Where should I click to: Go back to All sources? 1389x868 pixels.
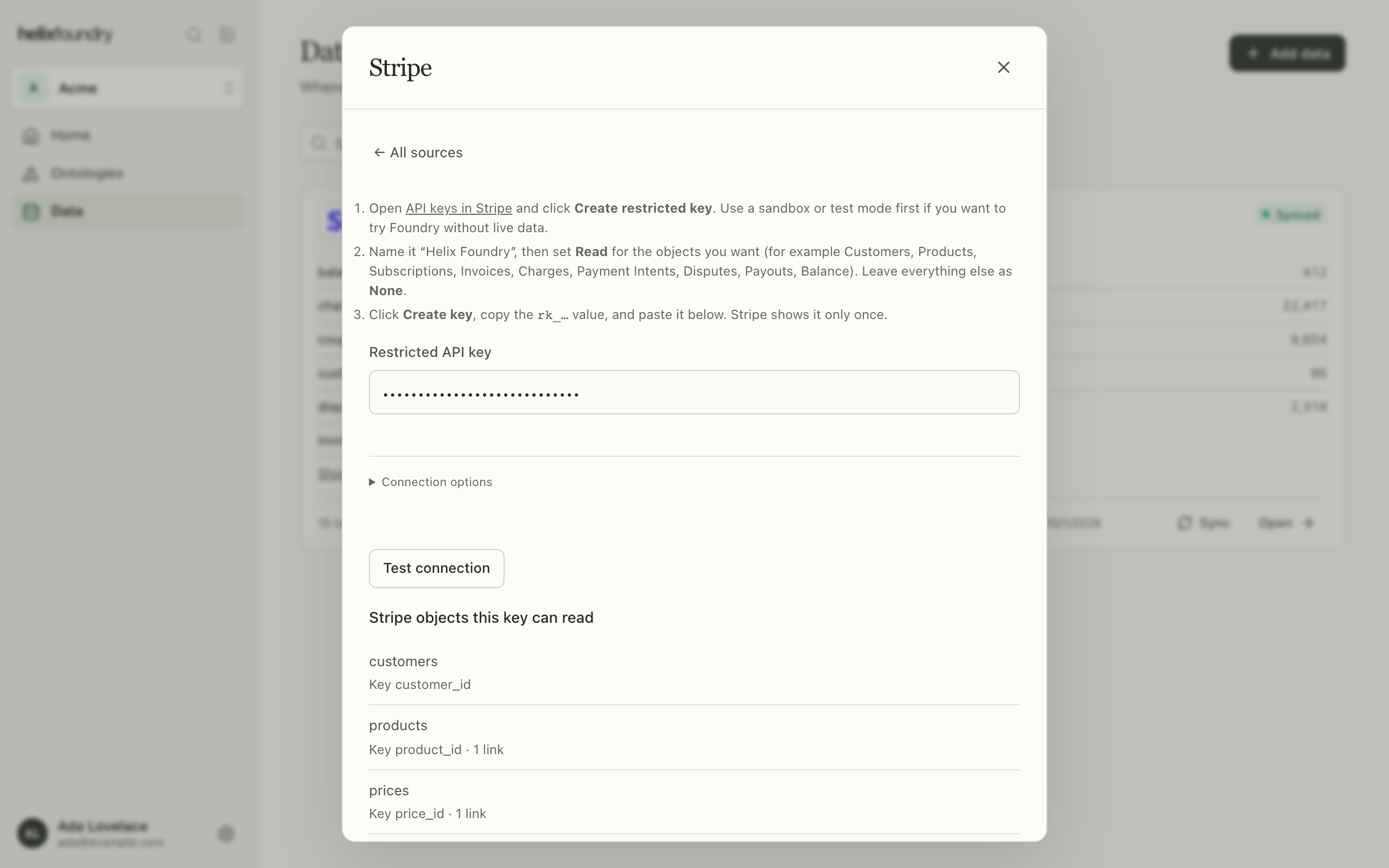click(418, 152)
